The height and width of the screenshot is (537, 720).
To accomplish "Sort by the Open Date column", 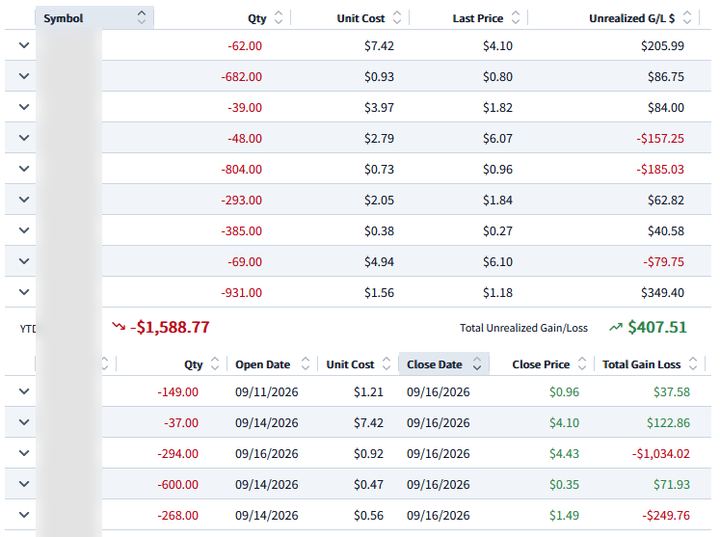I will pyautogui.click(x=263, y=364).
